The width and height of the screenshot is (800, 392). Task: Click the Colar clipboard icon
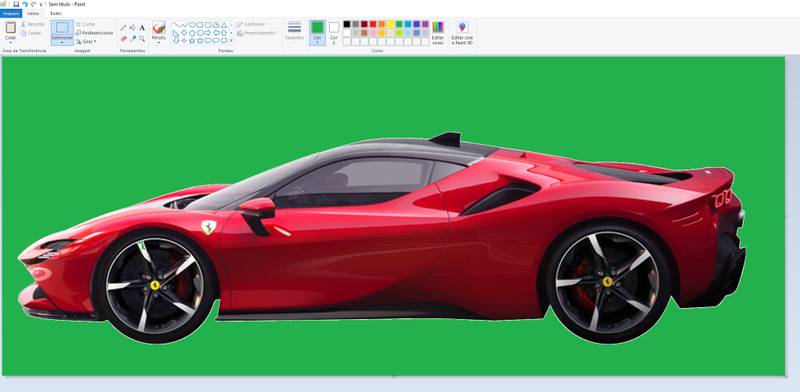coord(10,28)
